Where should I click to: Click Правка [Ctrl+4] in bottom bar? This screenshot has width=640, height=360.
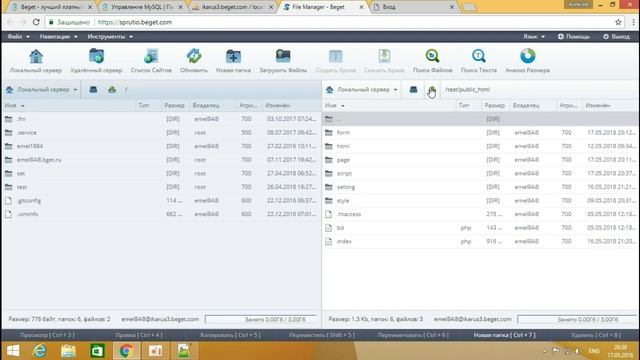point(139,335)
